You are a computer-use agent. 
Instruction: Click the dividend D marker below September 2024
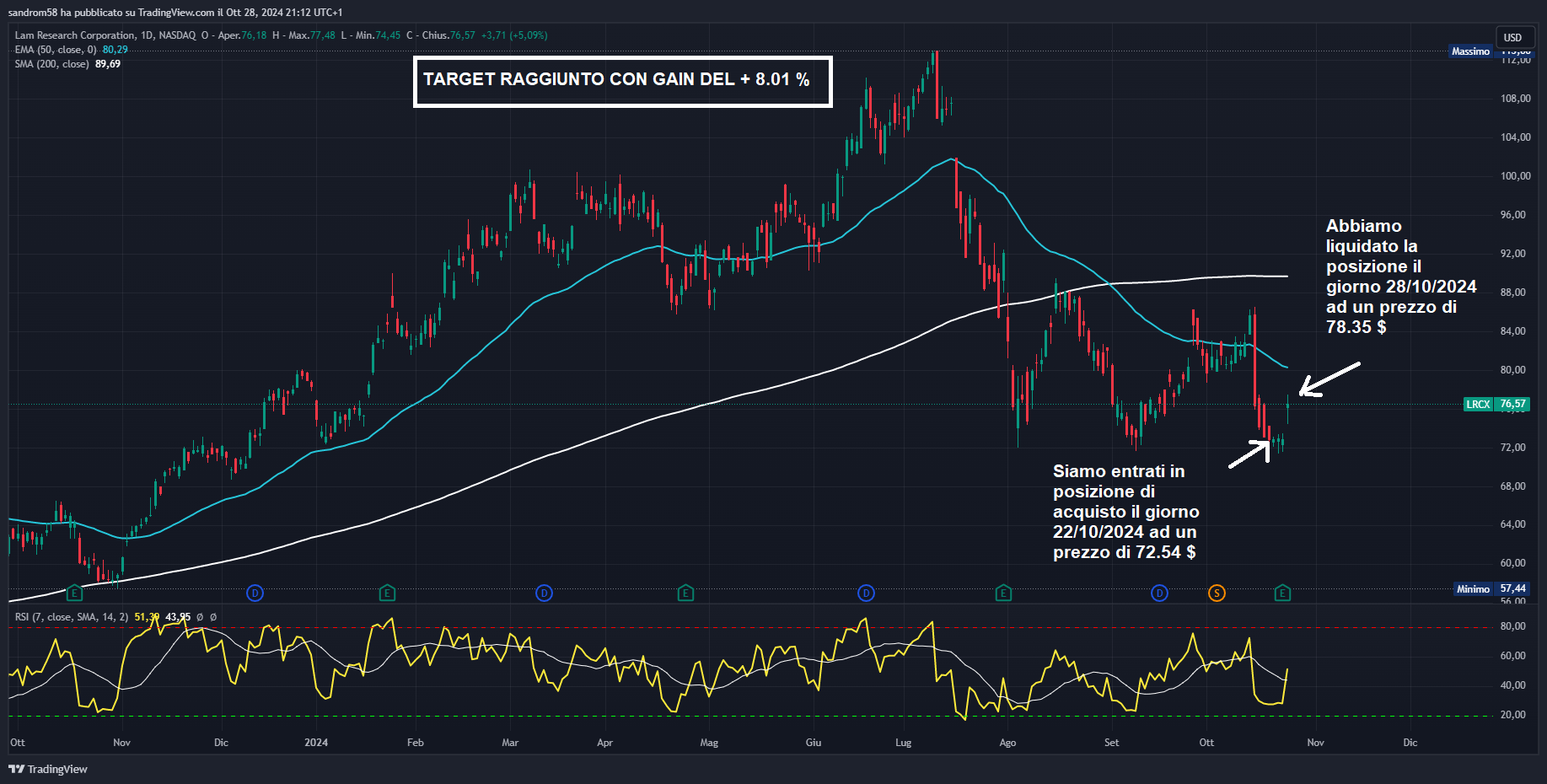(x=1159, y=593)
